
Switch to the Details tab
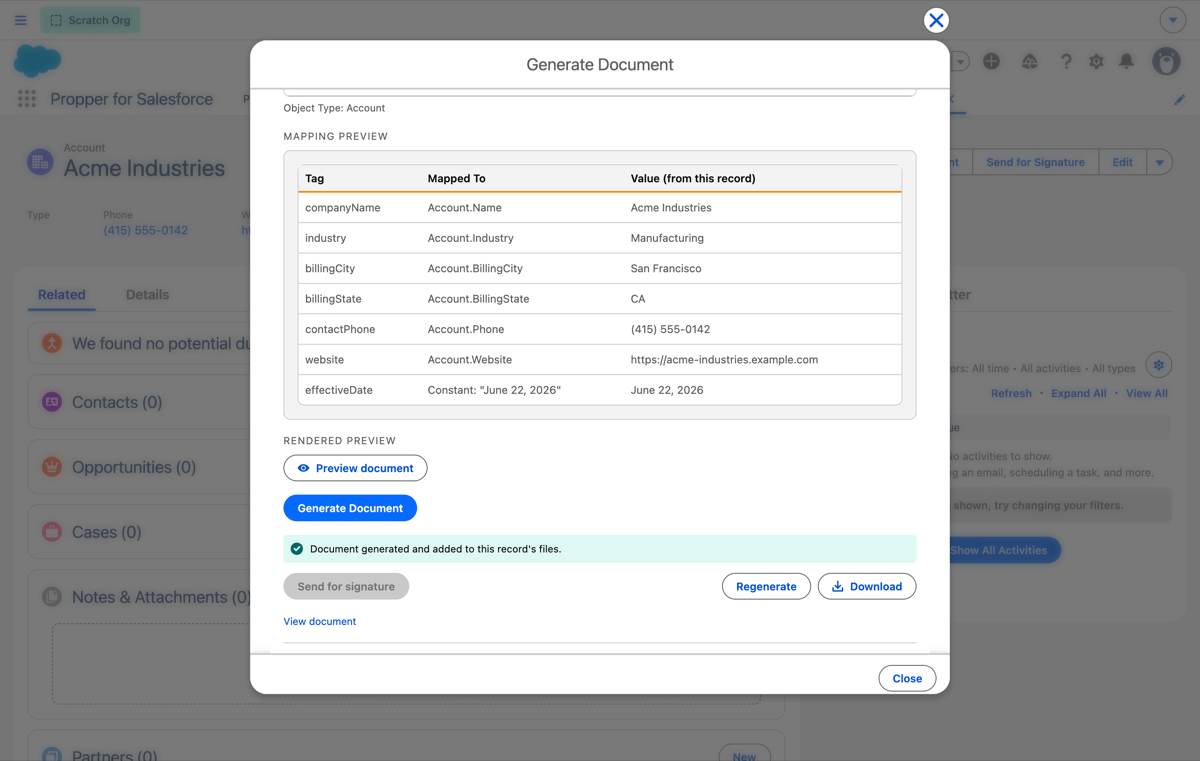click(147, 295)
